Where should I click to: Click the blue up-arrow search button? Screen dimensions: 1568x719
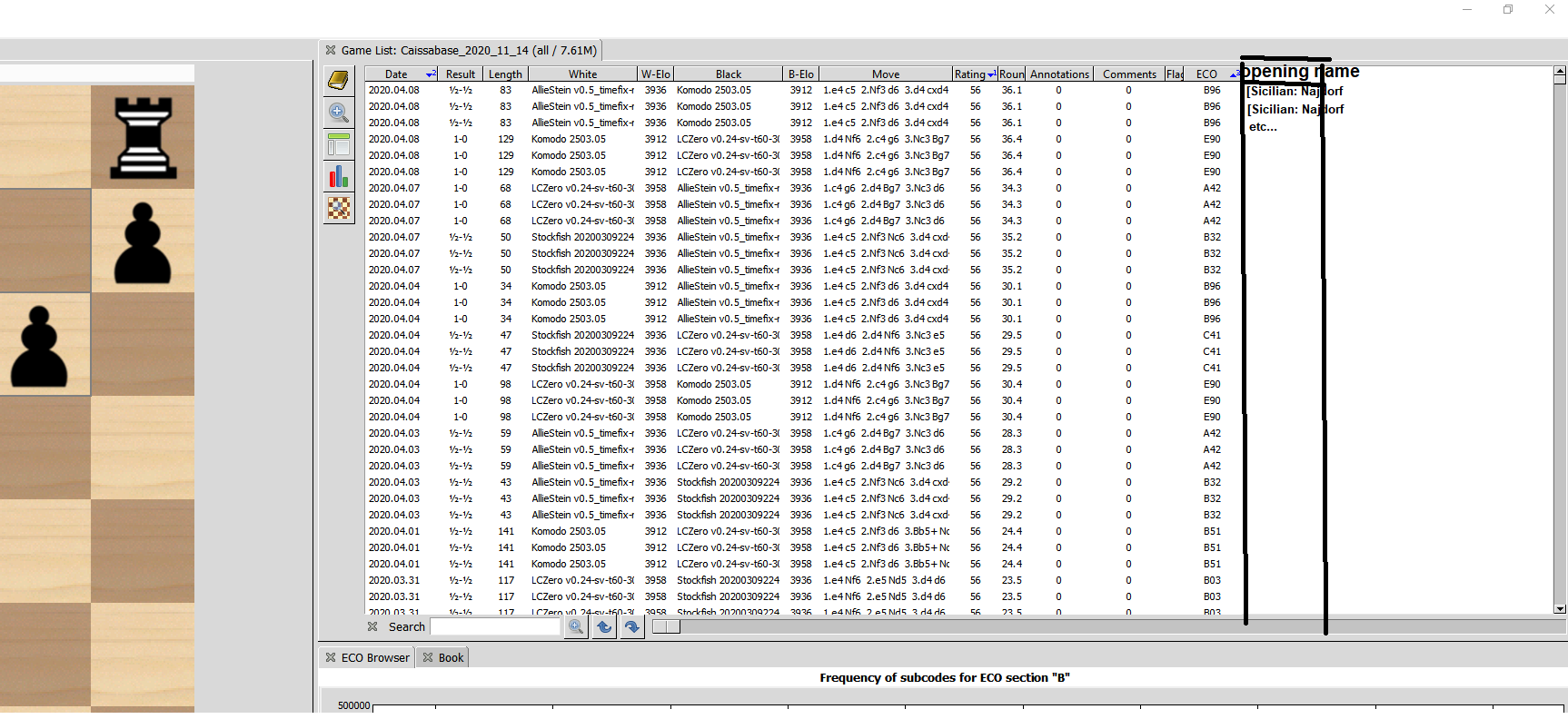(604, 627)
